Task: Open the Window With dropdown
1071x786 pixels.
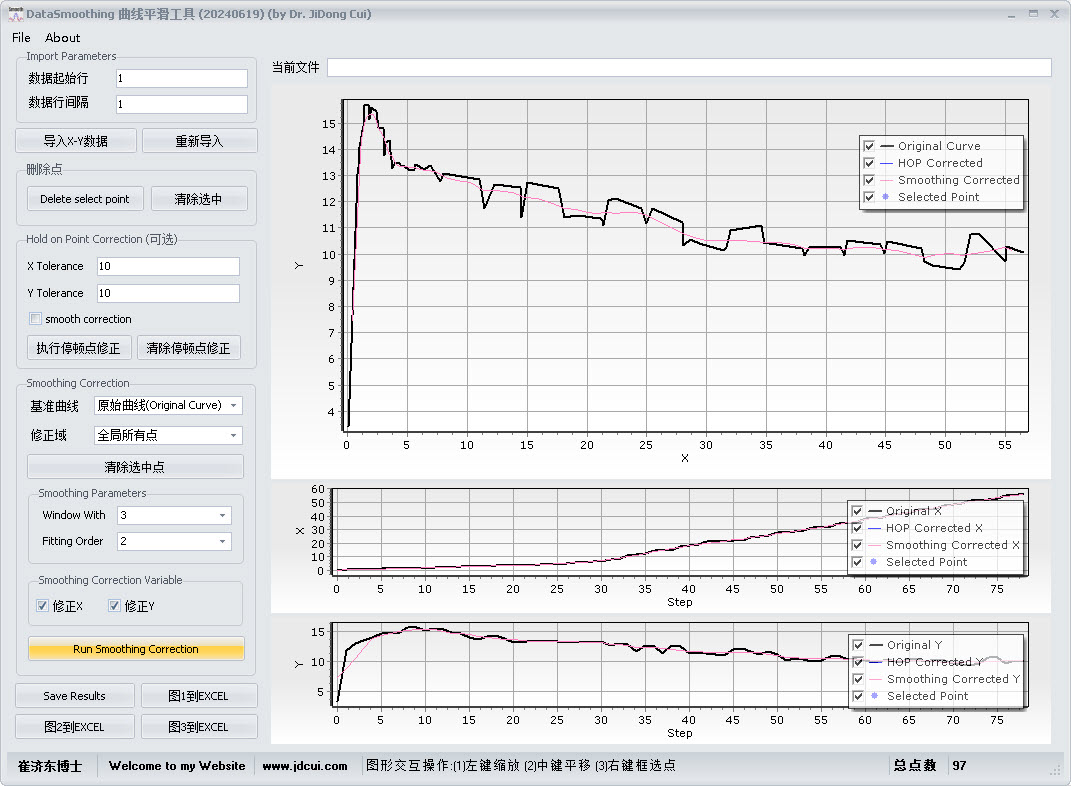Action: pos(174,516)
